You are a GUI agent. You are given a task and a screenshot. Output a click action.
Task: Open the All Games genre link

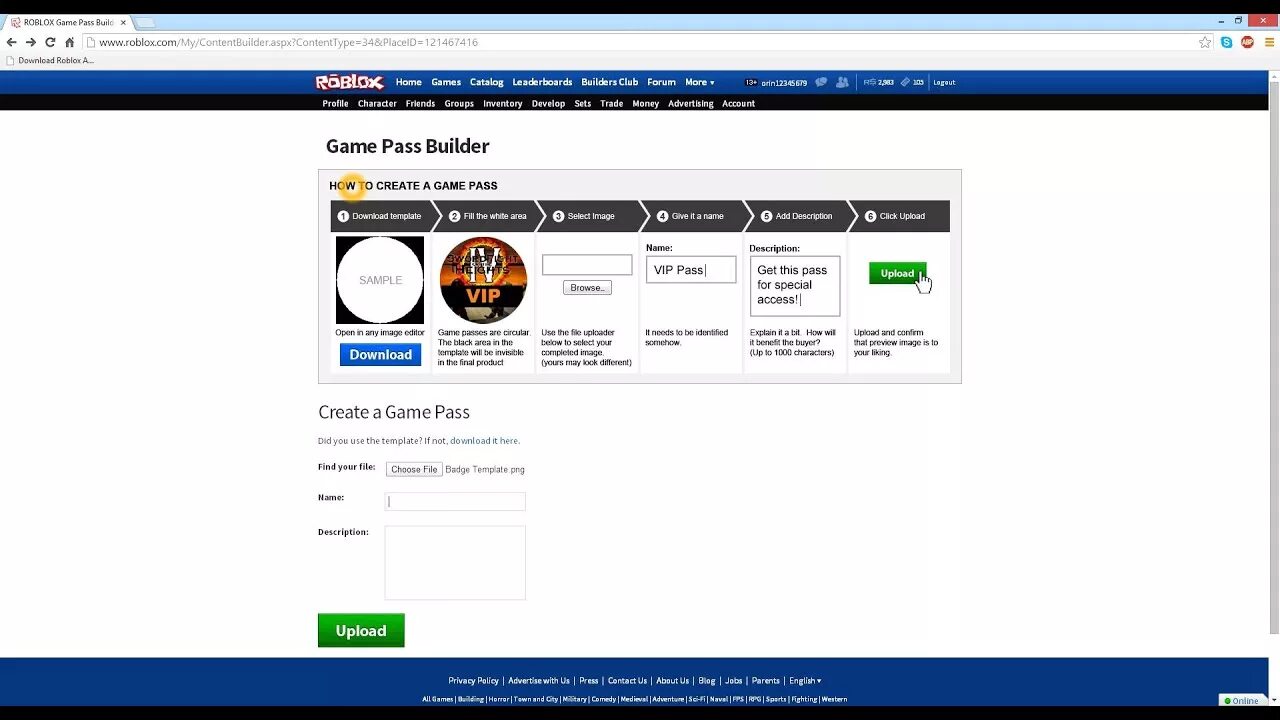click(x=438, y=699)
